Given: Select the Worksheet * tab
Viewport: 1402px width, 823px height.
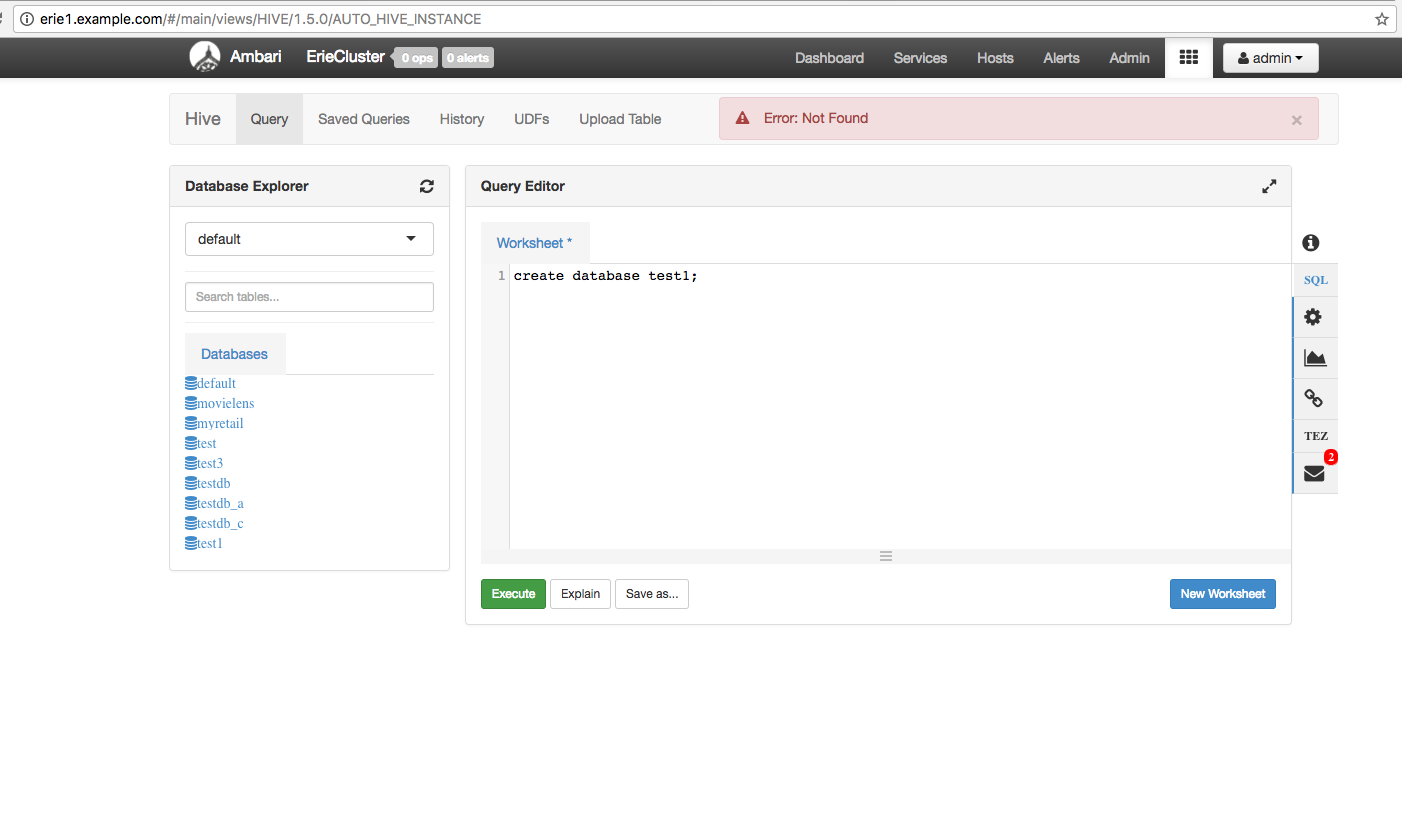Looking at the screenshot, I should coord(535,243).
